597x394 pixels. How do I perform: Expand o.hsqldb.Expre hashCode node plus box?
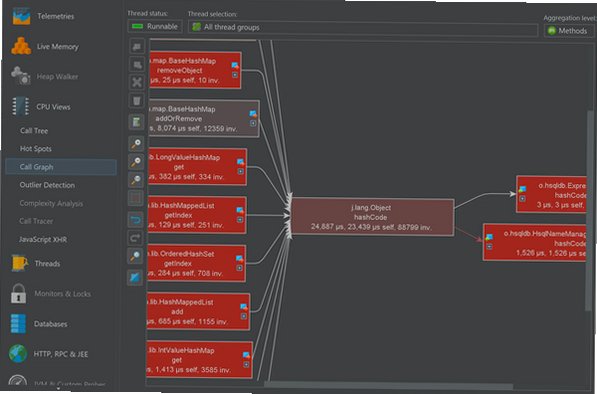[522, 198]
